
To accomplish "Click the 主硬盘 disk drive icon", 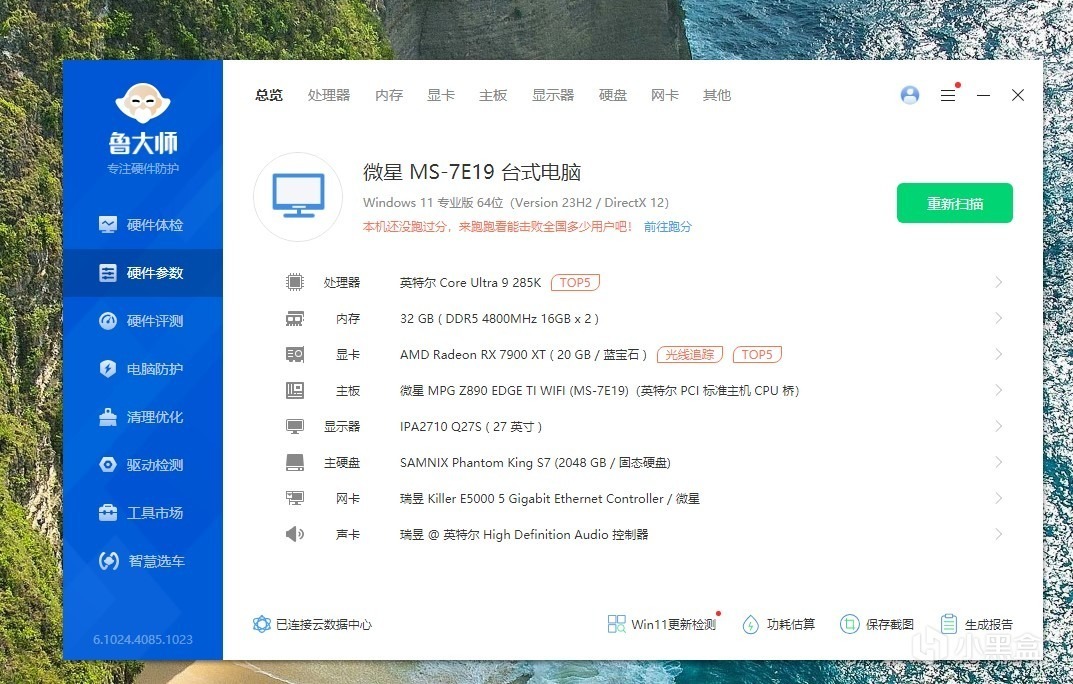I will pos(294,462).
